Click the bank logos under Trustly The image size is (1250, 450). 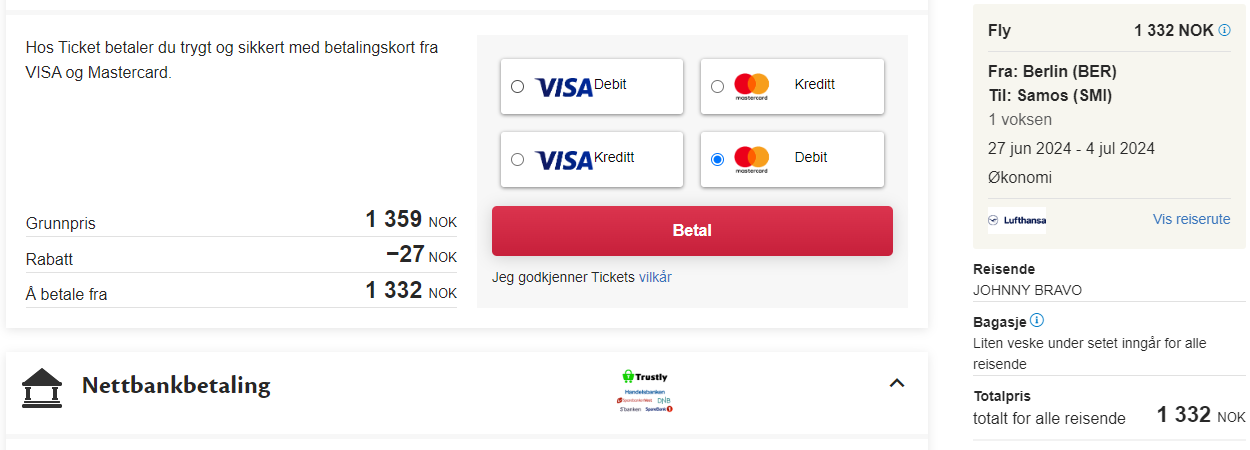(x=645, y=400)
